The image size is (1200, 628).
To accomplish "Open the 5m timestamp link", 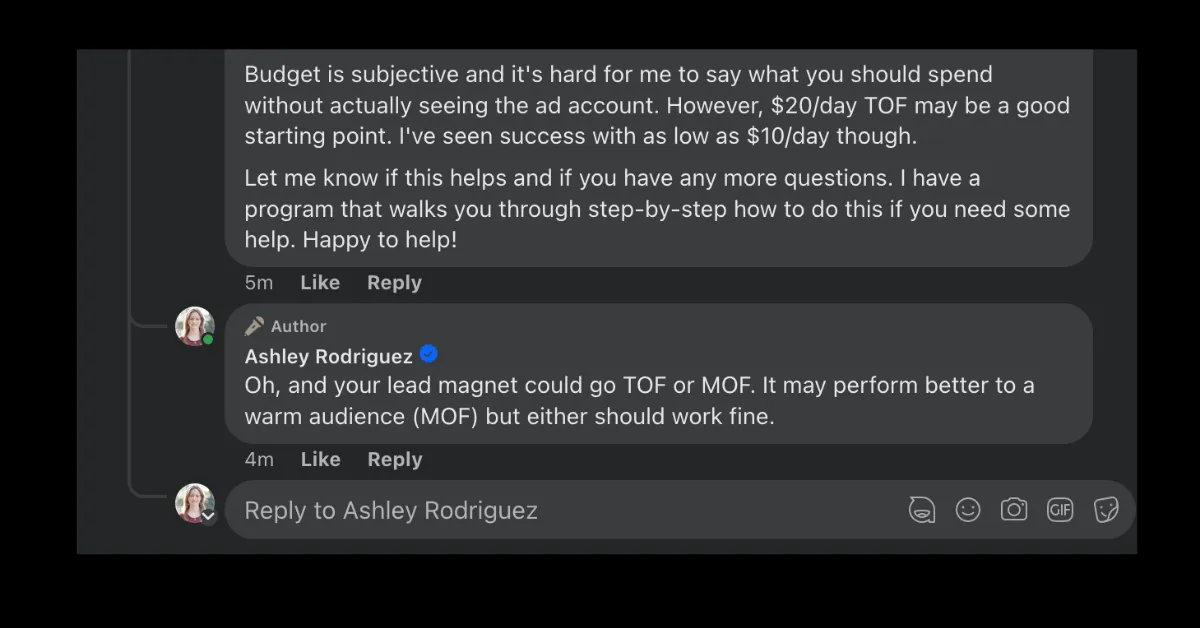I will (259, 283).
